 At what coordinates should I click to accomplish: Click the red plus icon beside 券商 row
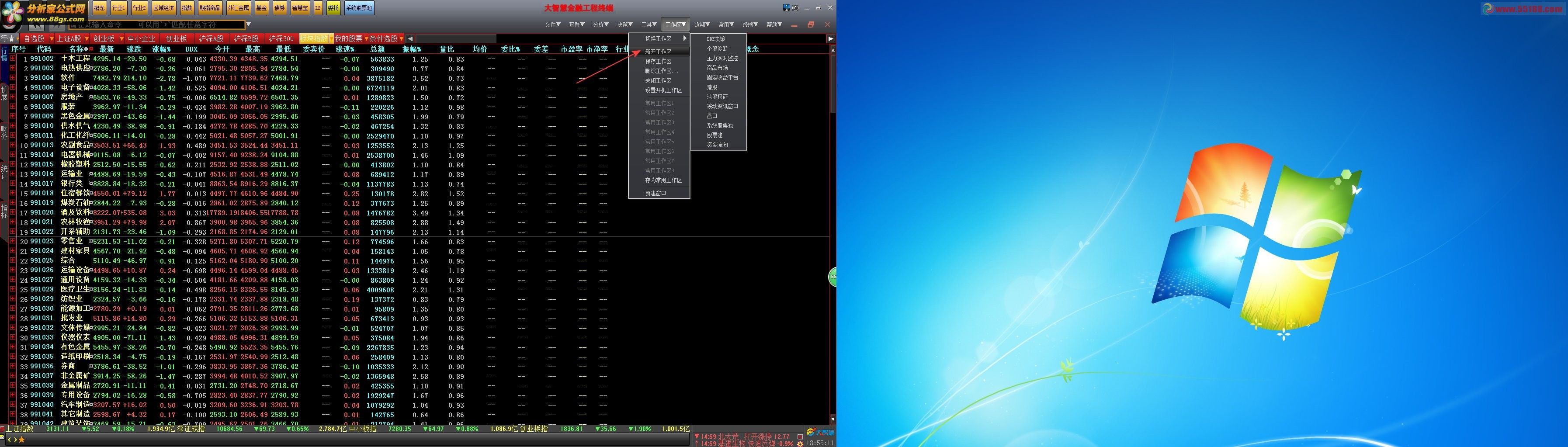click(12, 367)
